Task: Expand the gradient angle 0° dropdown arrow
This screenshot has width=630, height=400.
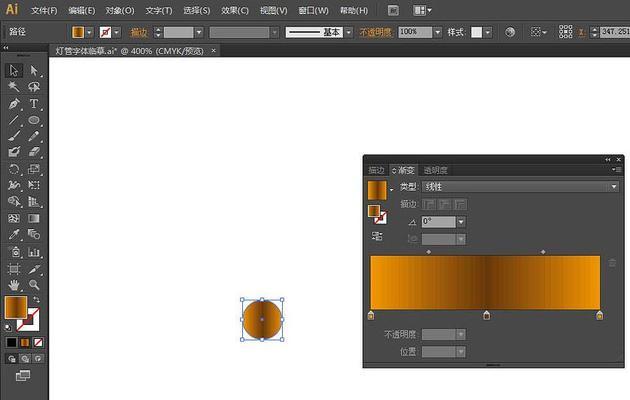Action: pyautogui.click(x=461, y=222)
